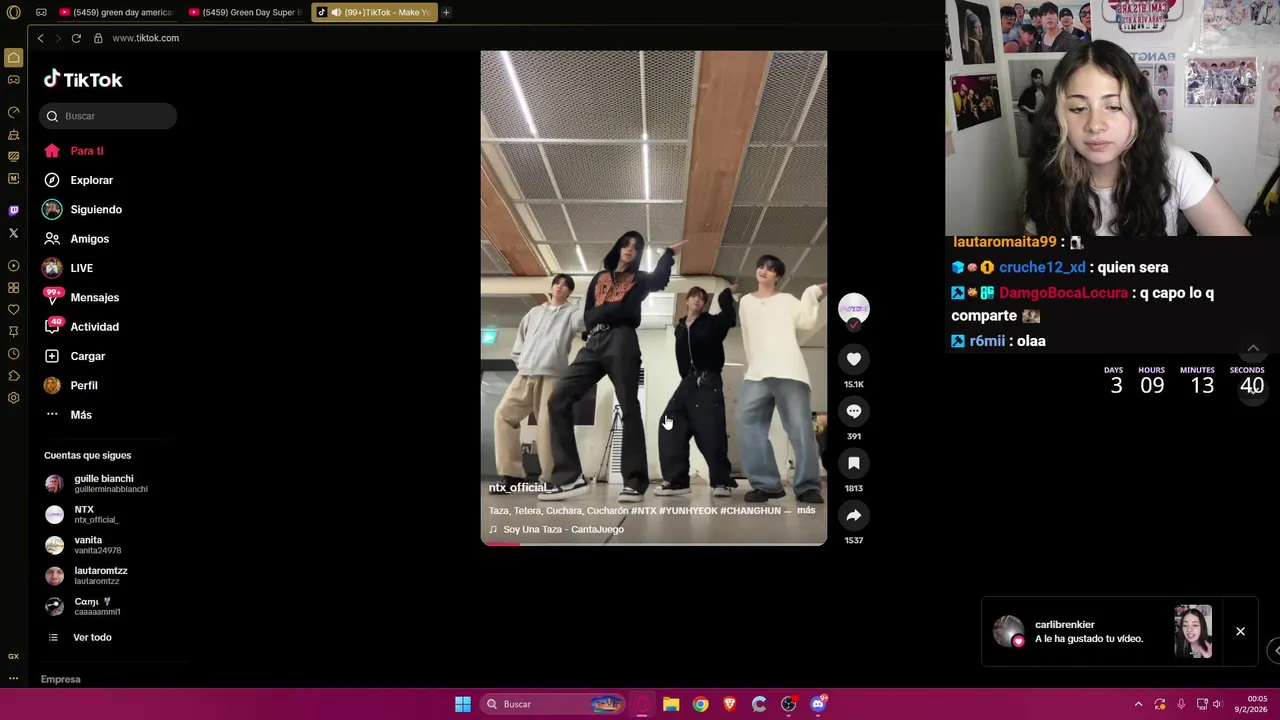
Task: Open History clock in Opera sidebar
Action: tap(13, 354)
